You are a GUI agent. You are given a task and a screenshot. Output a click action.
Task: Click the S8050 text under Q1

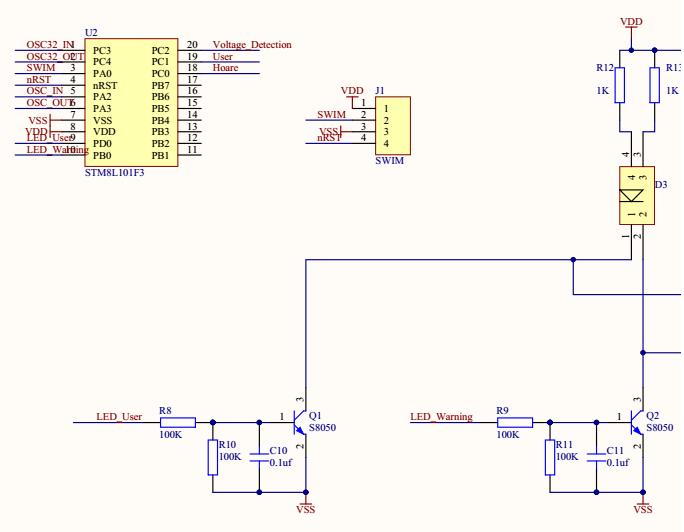click(322, 428)
